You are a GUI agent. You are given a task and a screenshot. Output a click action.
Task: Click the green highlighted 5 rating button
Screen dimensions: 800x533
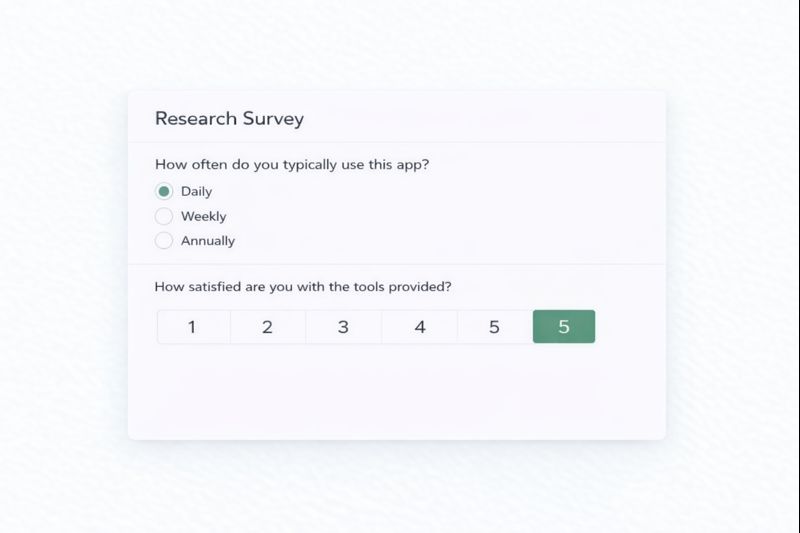point(564,327)
